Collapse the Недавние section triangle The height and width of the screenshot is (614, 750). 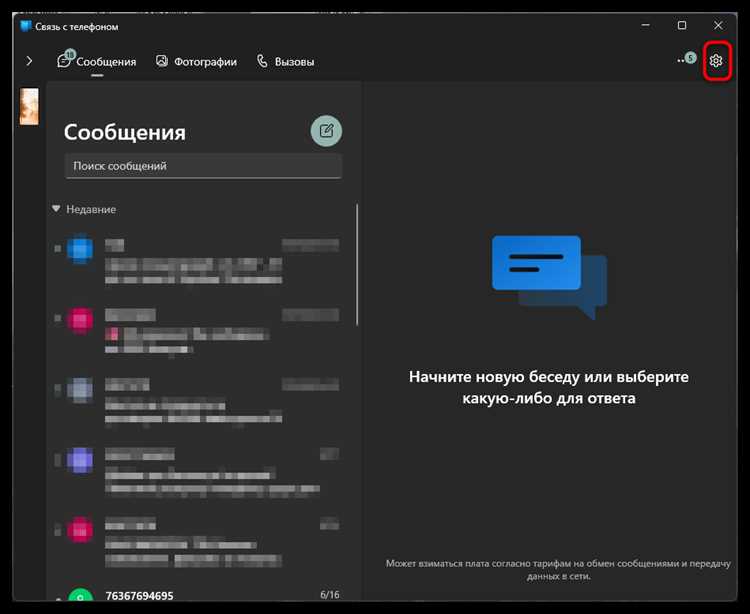click(56, 209)
